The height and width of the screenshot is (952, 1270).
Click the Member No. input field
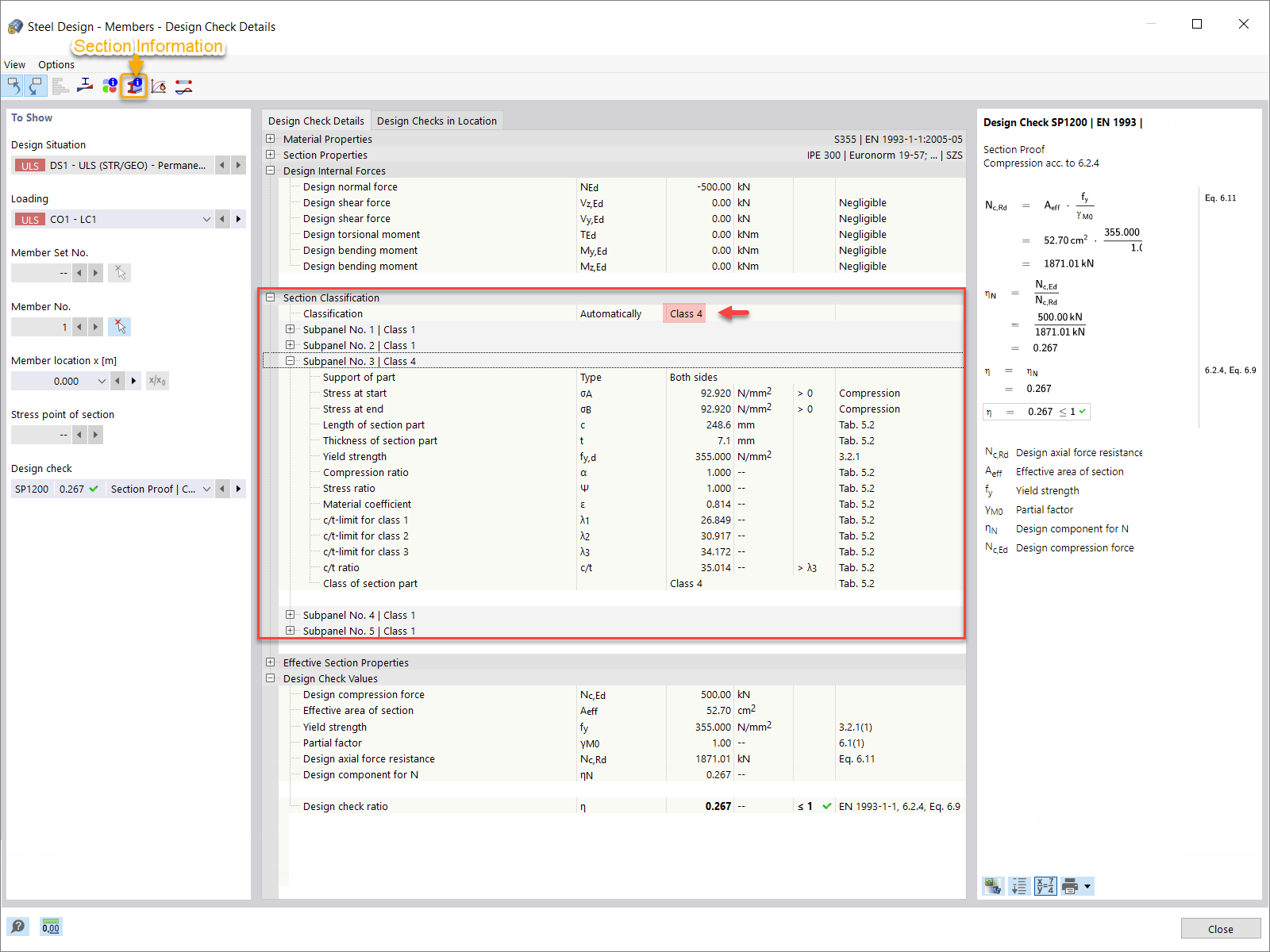tap(41, 327)
